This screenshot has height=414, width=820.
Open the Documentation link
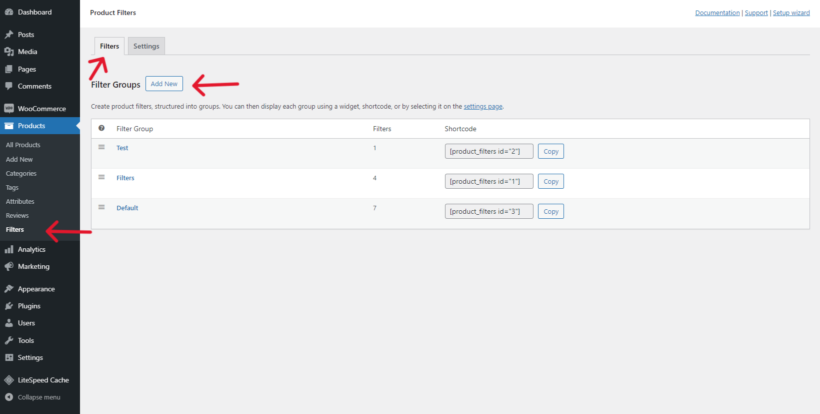[717, 13]
